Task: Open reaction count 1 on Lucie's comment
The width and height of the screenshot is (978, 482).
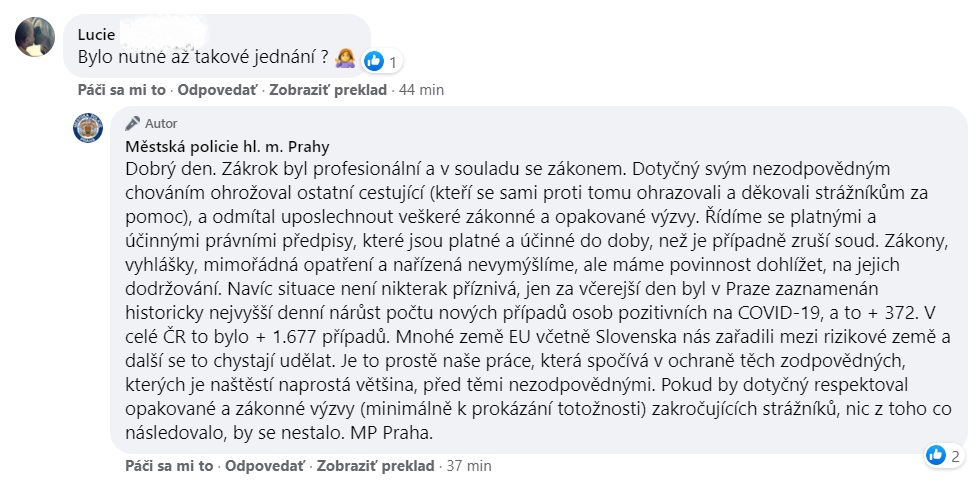Action: (x=393, y=62)
